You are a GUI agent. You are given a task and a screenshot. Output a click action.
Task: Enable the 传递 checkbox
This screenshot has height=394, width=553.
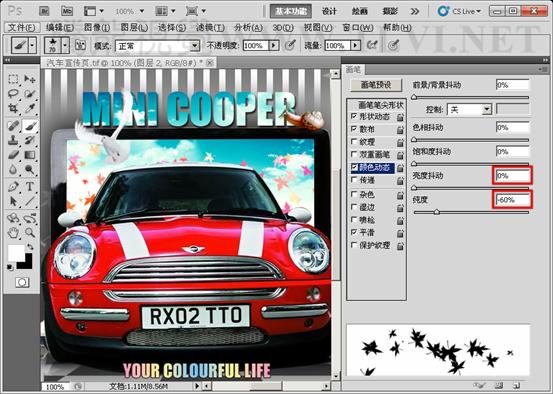[x=354, y=180]
